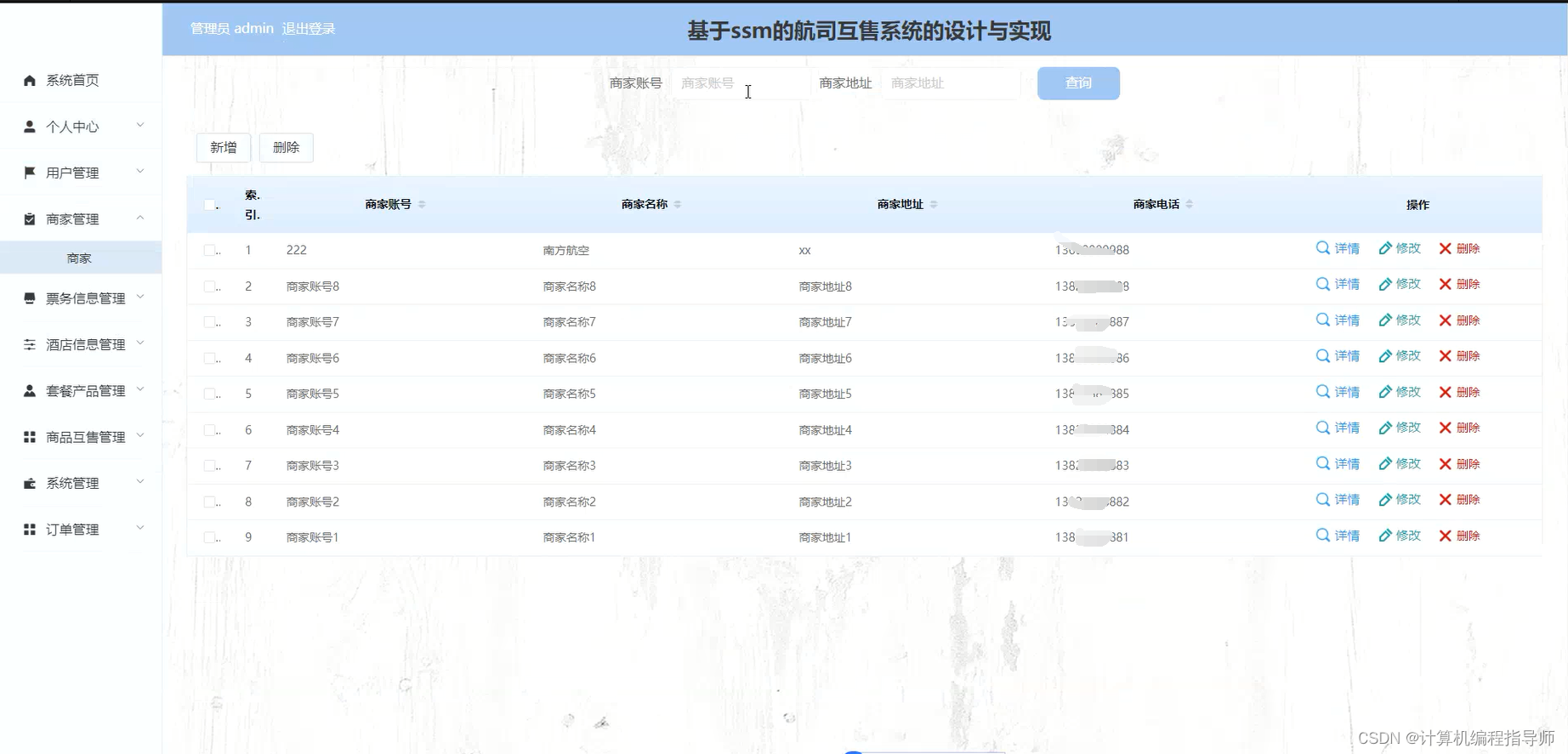Sort by 商家电话 column arrow

1190,204
